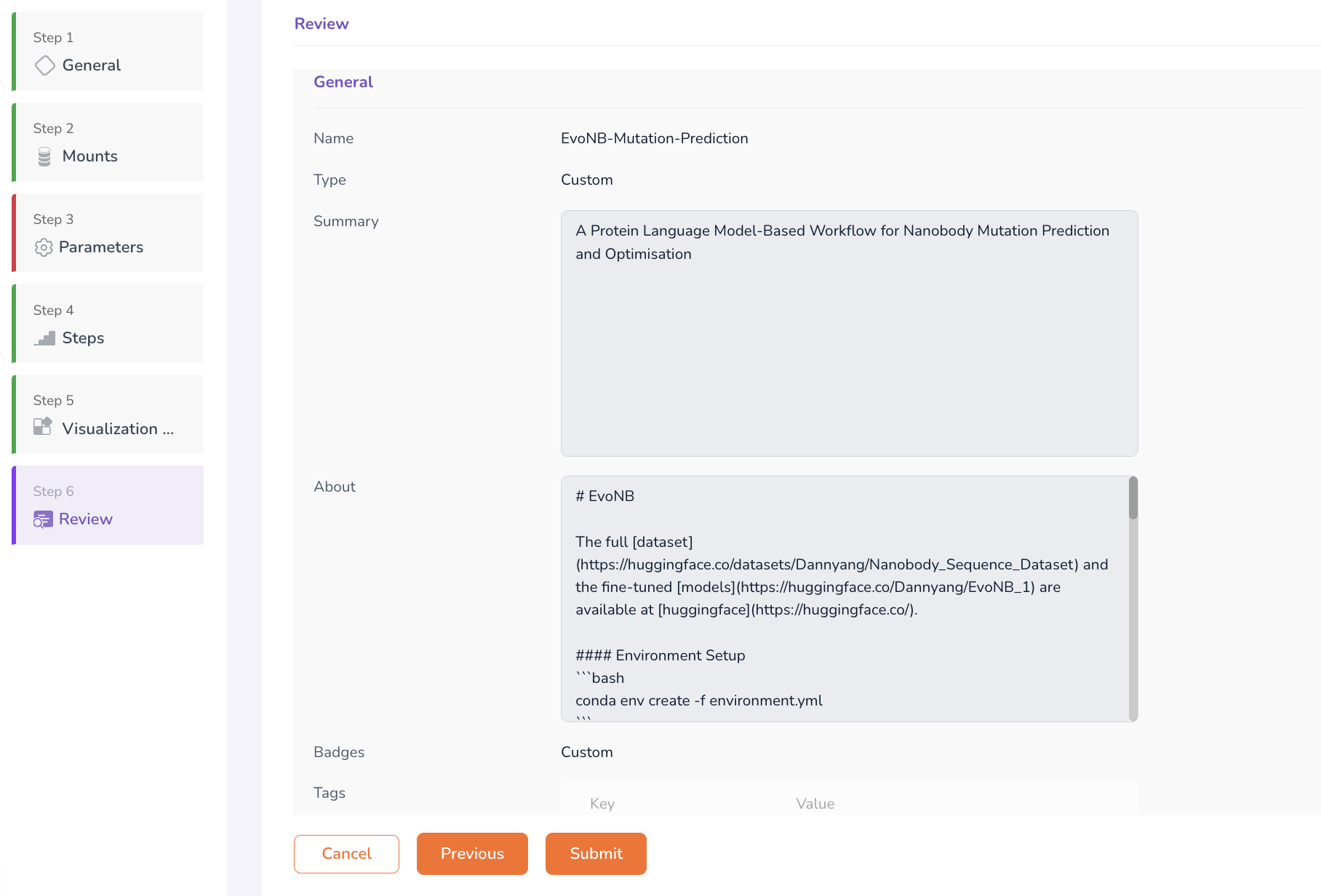
Task: Navigate to Step 4 Steps
Action: [x=109, y=324]
